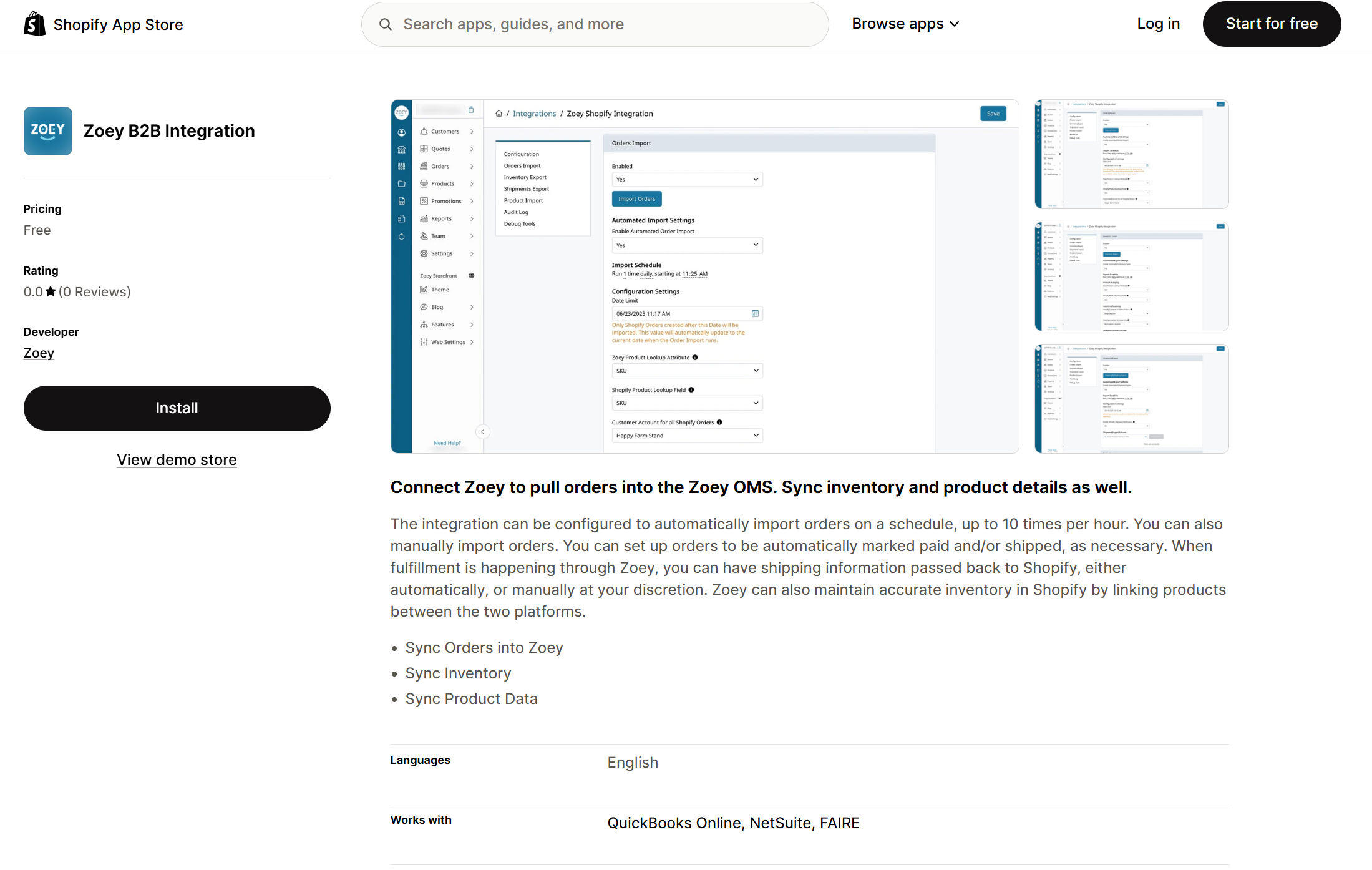Click the Install button
This screenshot has height=870, width=1372.
pyautogui.click(x=177, y=408)
